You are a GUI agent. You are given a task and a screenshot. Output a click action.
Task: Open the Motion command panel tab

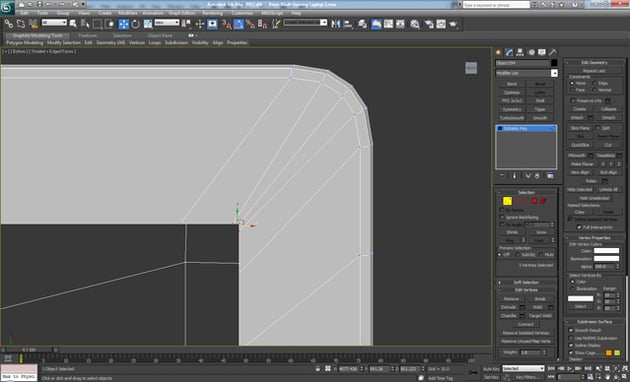[x=531, y=52]
